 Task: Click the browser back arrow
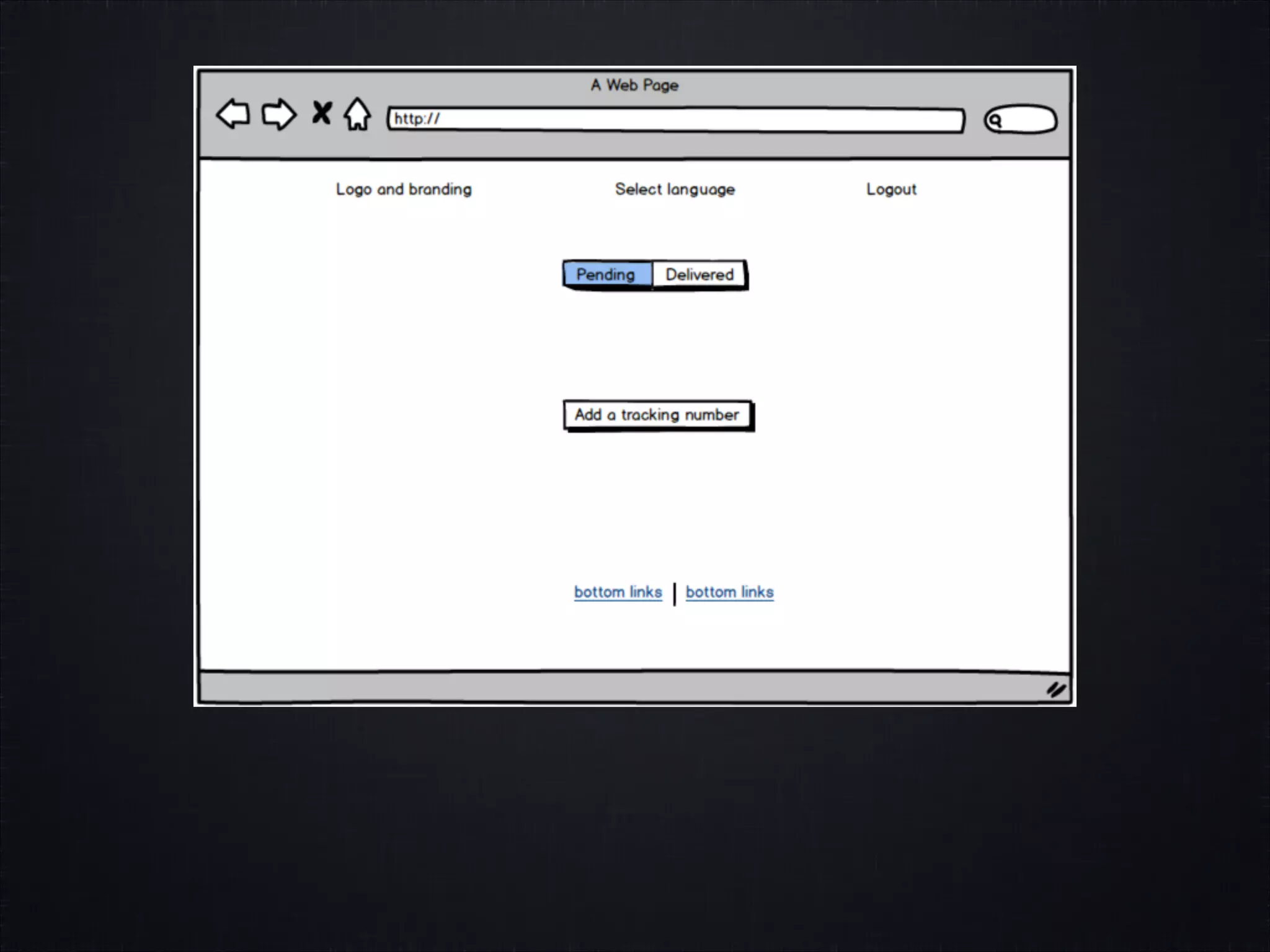click(x=233, y=114)
